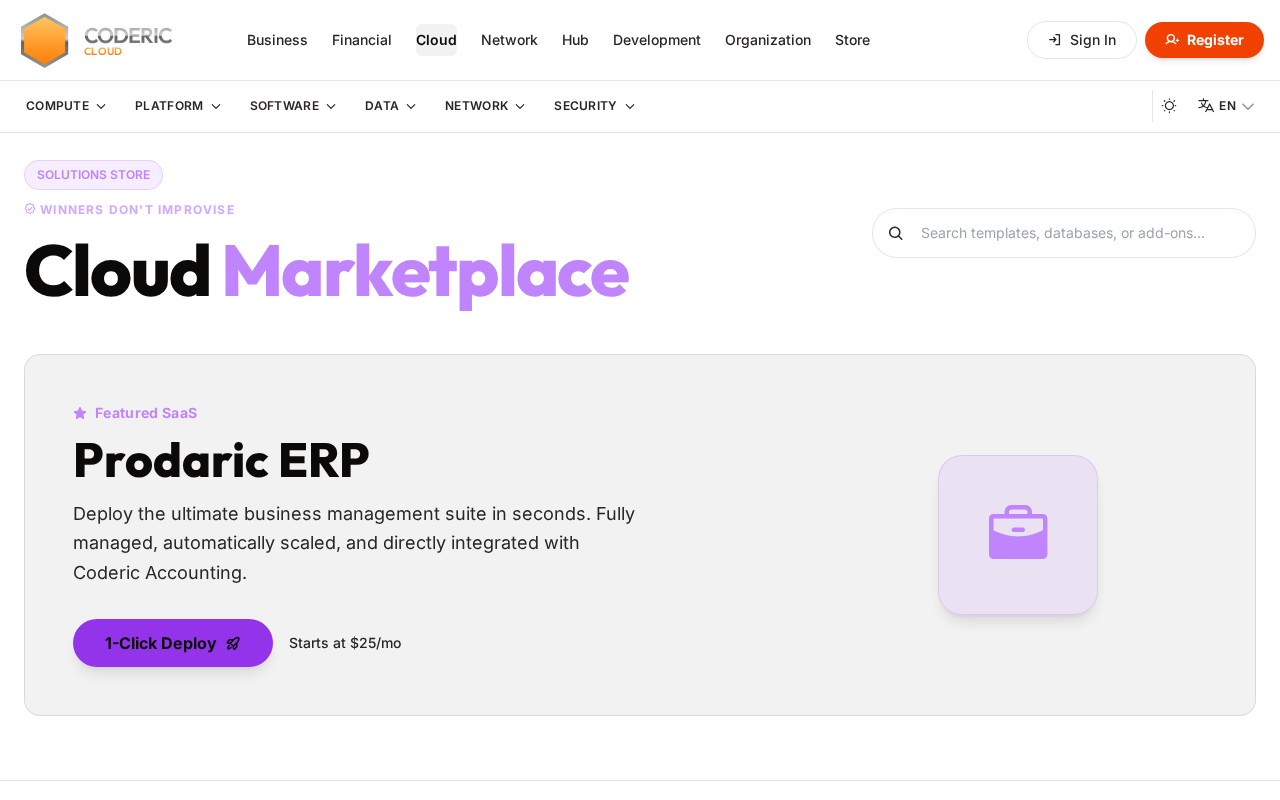Expand the Security dropdown menu
This screenshot has height=800, width=1280.
[594, 106]
